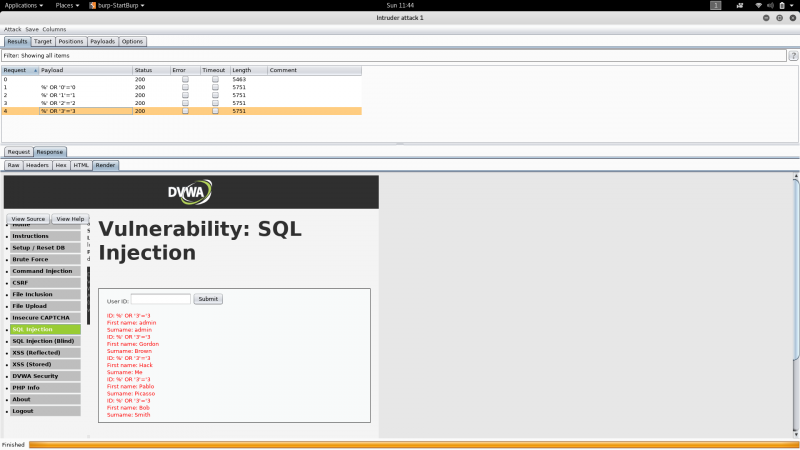
Task: Open the Columns menu
Action: 54,29
